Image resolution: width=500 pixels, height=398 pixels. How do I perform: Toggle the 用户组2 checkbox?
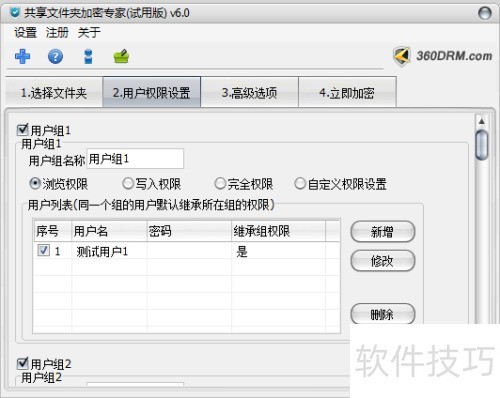pos(22,363)
